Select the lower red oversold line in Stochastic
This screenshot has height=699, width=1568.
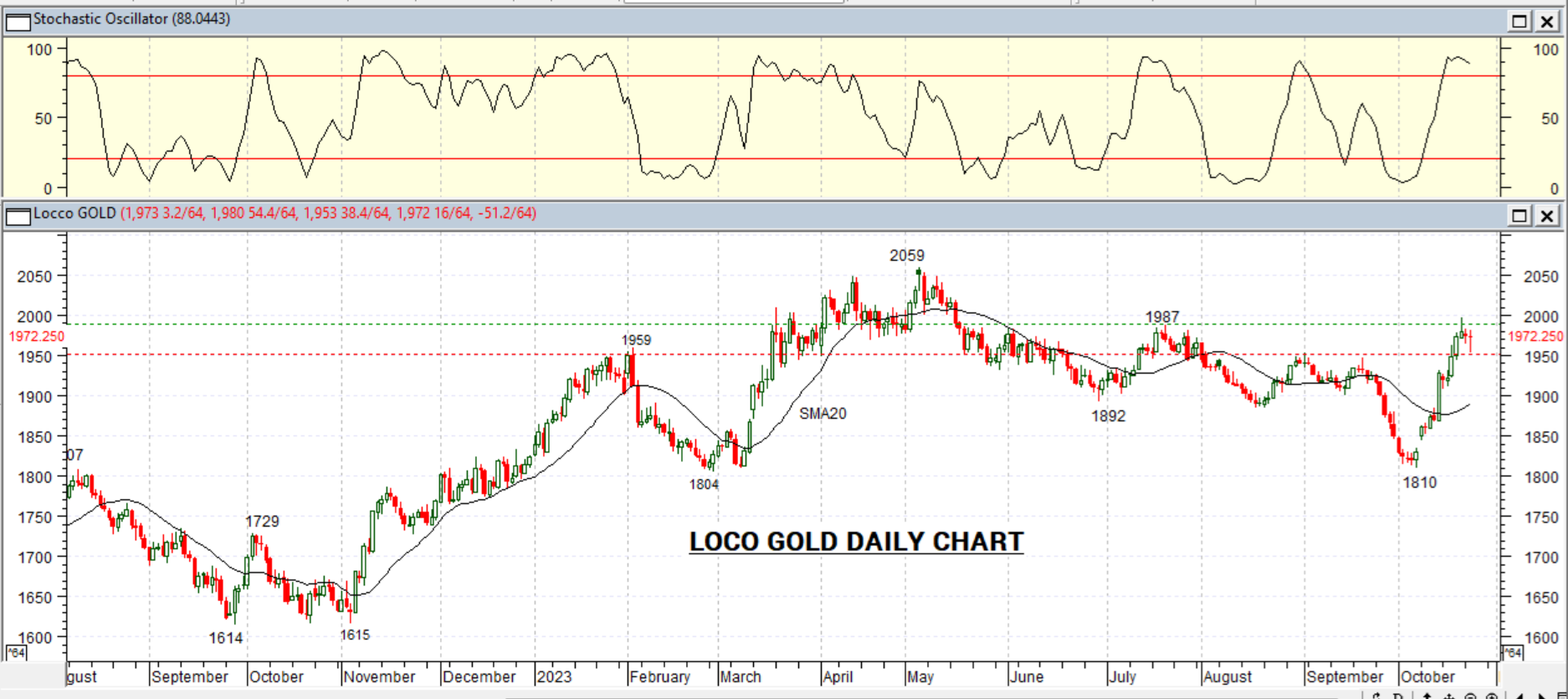(x=782, y=159)
